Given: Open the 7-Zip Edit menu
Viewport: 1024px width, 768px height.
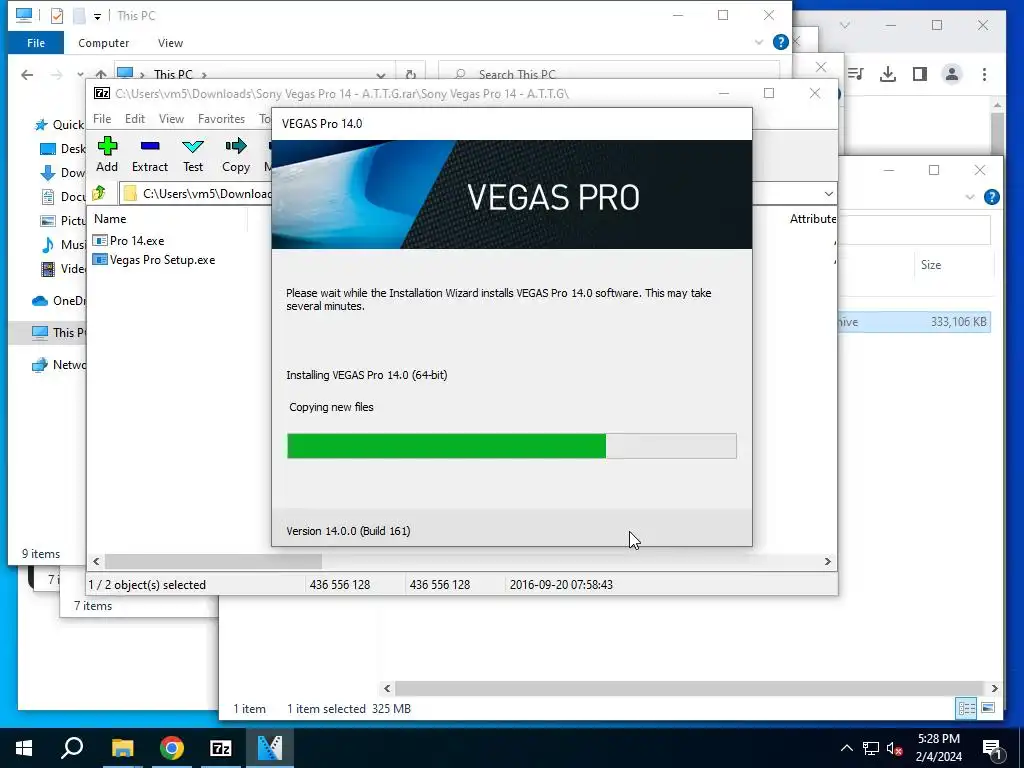Looking at the screenshot, I should pyautogui.click(x=135, y=119).
